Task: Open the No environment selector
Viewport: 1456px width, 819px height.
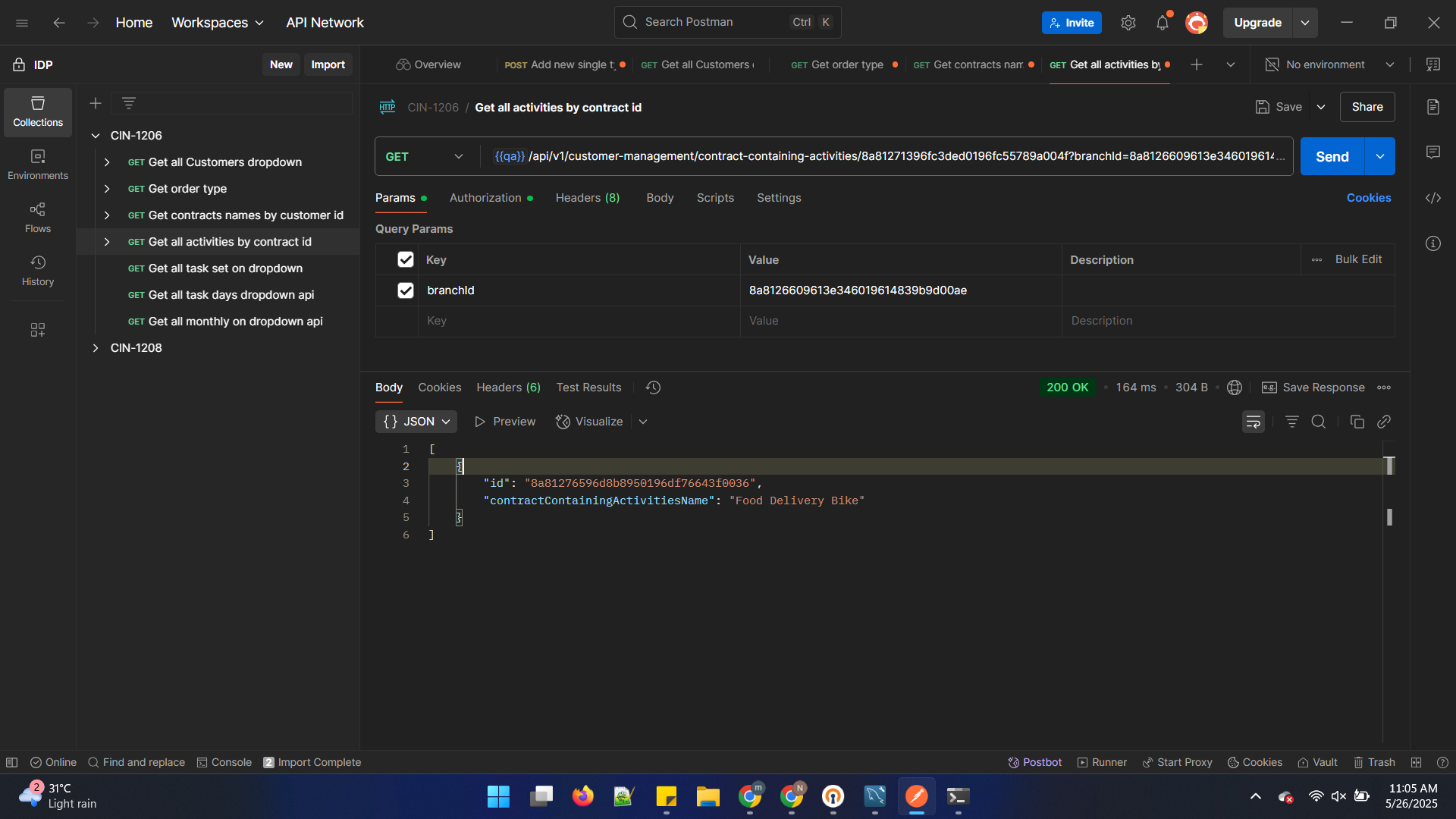Action: pyautogui.click(x=1330, y=65)
